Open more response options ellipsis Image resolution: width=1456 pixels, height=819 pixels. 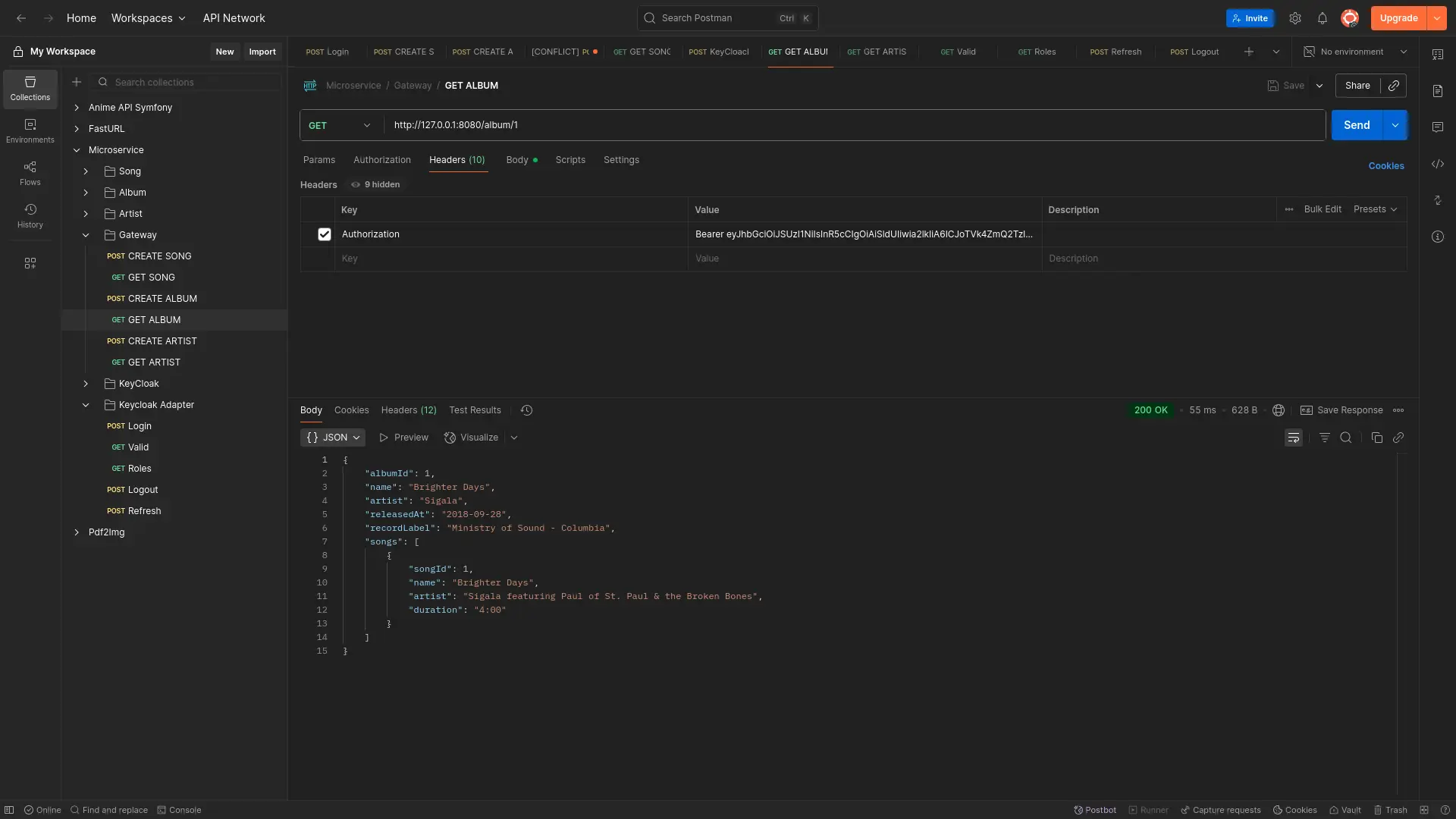point(1398,410)
